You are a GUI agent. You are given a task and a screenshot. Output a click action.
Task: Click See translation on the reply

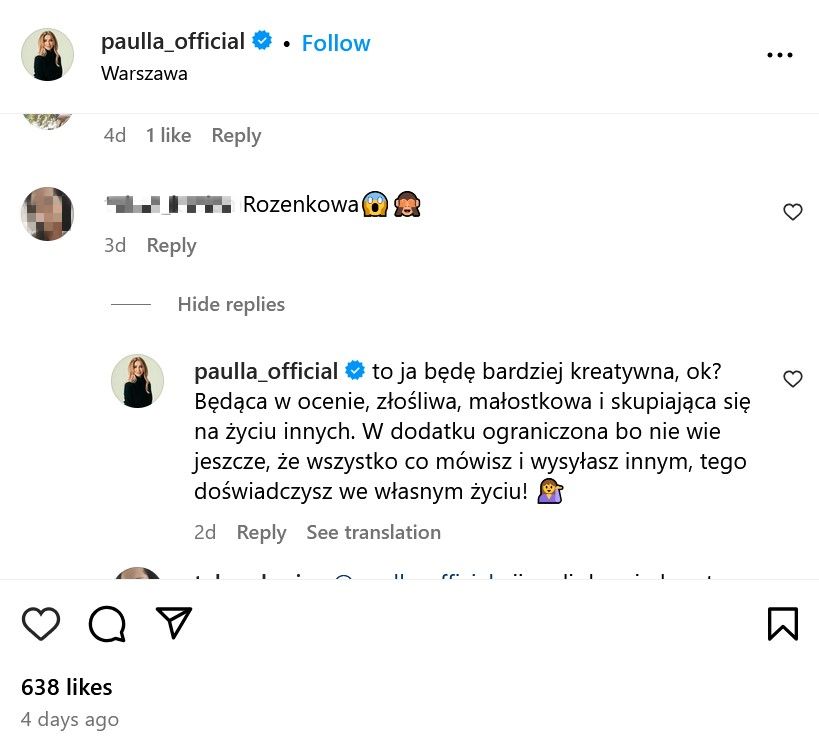[373, 532]
